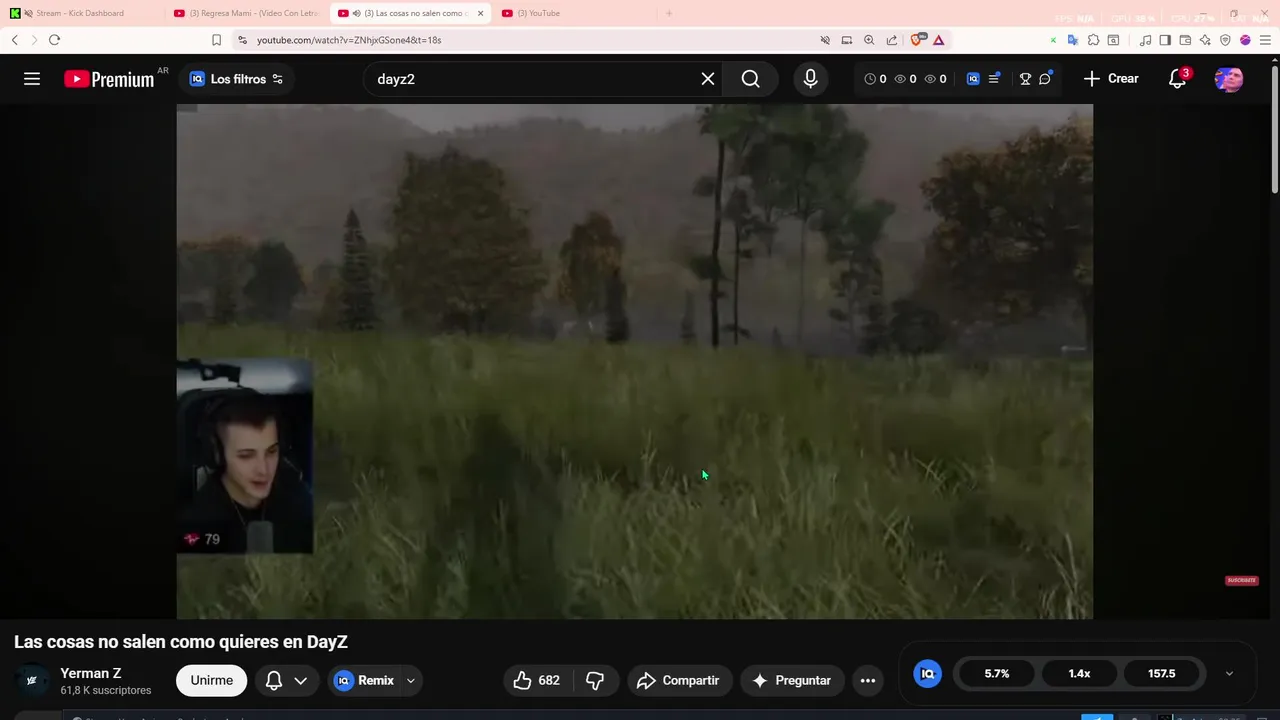Open Brave Shields lion icon
This screenshot has height=720, width=1280.
point(917,40)
